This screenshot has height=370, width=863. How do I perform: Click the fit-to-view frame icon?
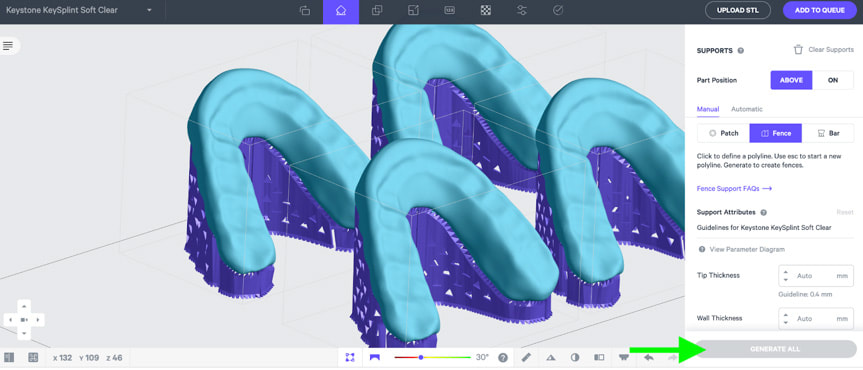tap(349, 357)
